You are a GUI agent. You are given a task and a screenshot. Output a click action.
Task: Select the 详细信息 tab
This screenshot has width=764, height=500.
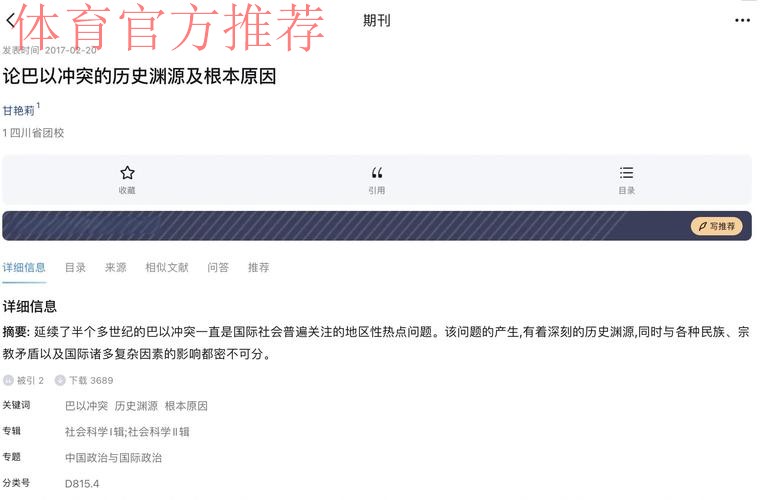[x=24, y=268]
